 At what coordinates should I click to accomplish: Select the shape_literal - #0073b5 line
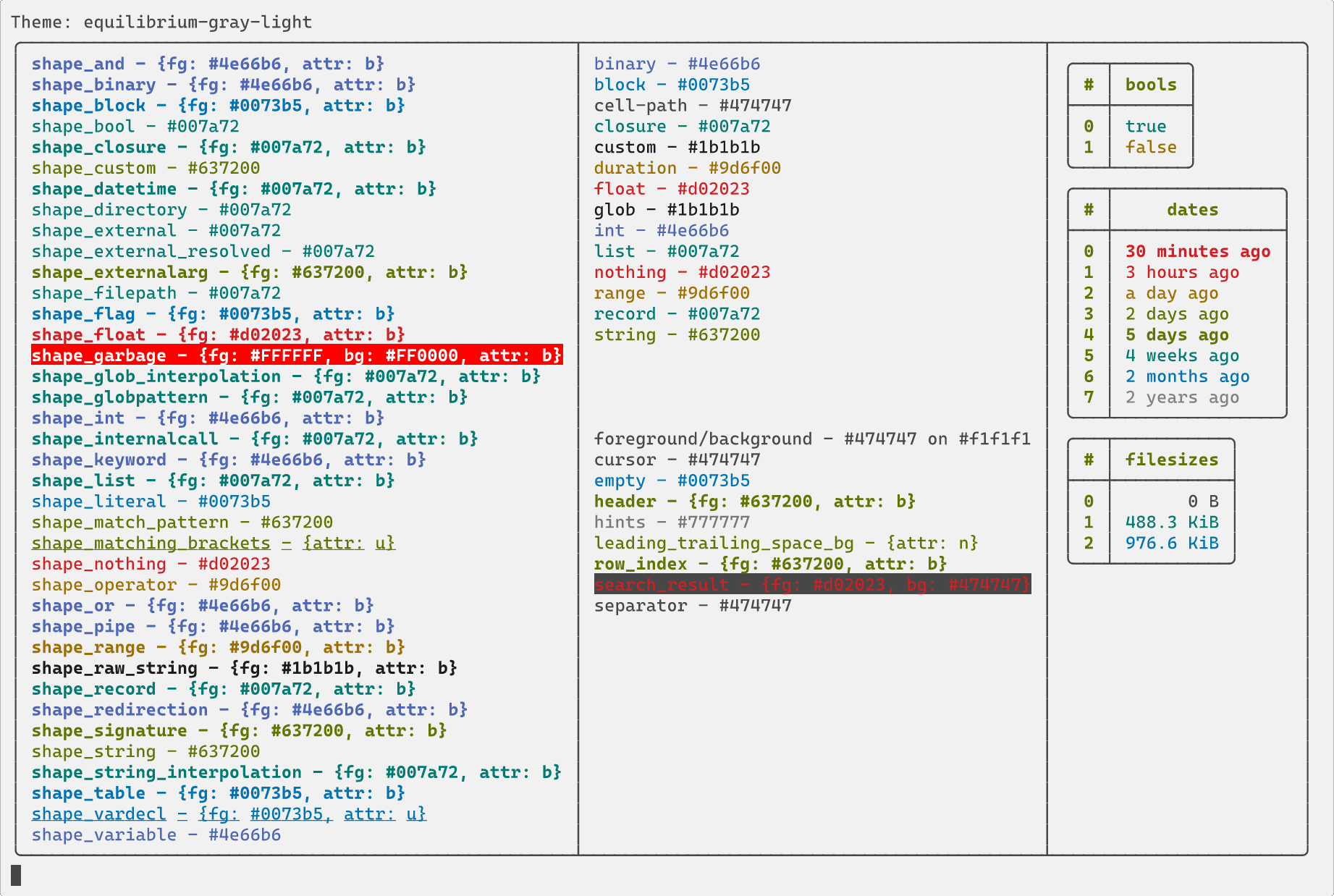point(151,502)
